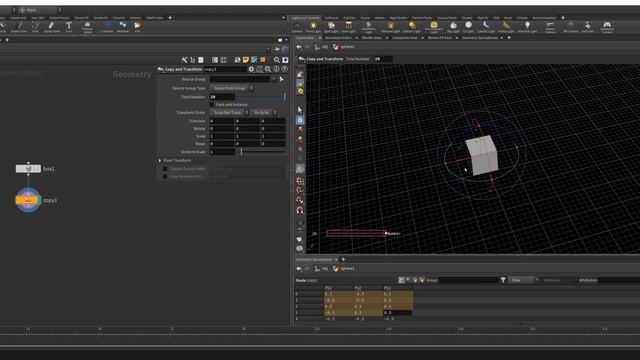Open node info icon in parameter pane
Image resolution: width=640 pixels, height=360 pixels.
tap(276, 69)
